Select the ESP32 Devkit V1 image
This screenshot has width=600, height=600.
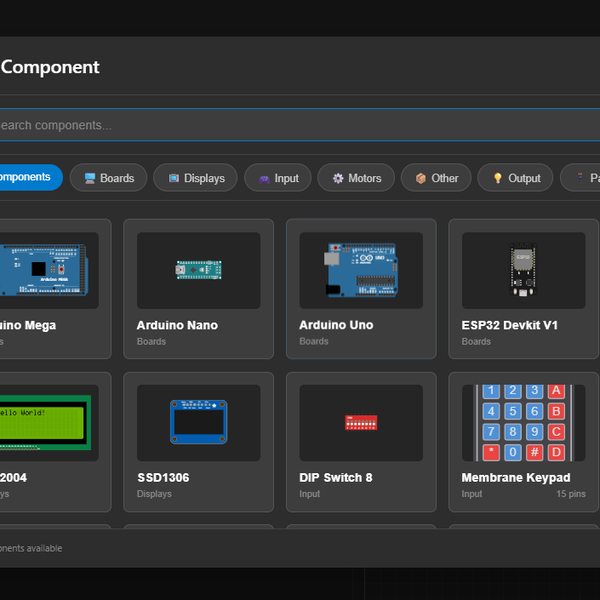pos(523,270)
